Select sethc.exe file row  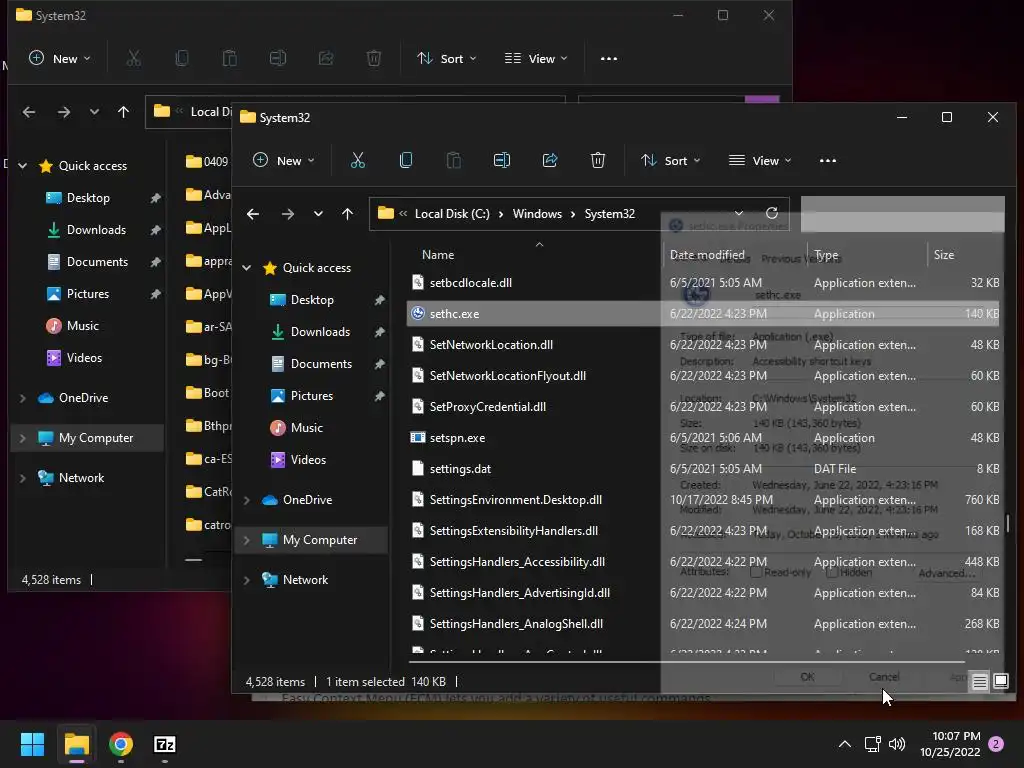(703, 313)
